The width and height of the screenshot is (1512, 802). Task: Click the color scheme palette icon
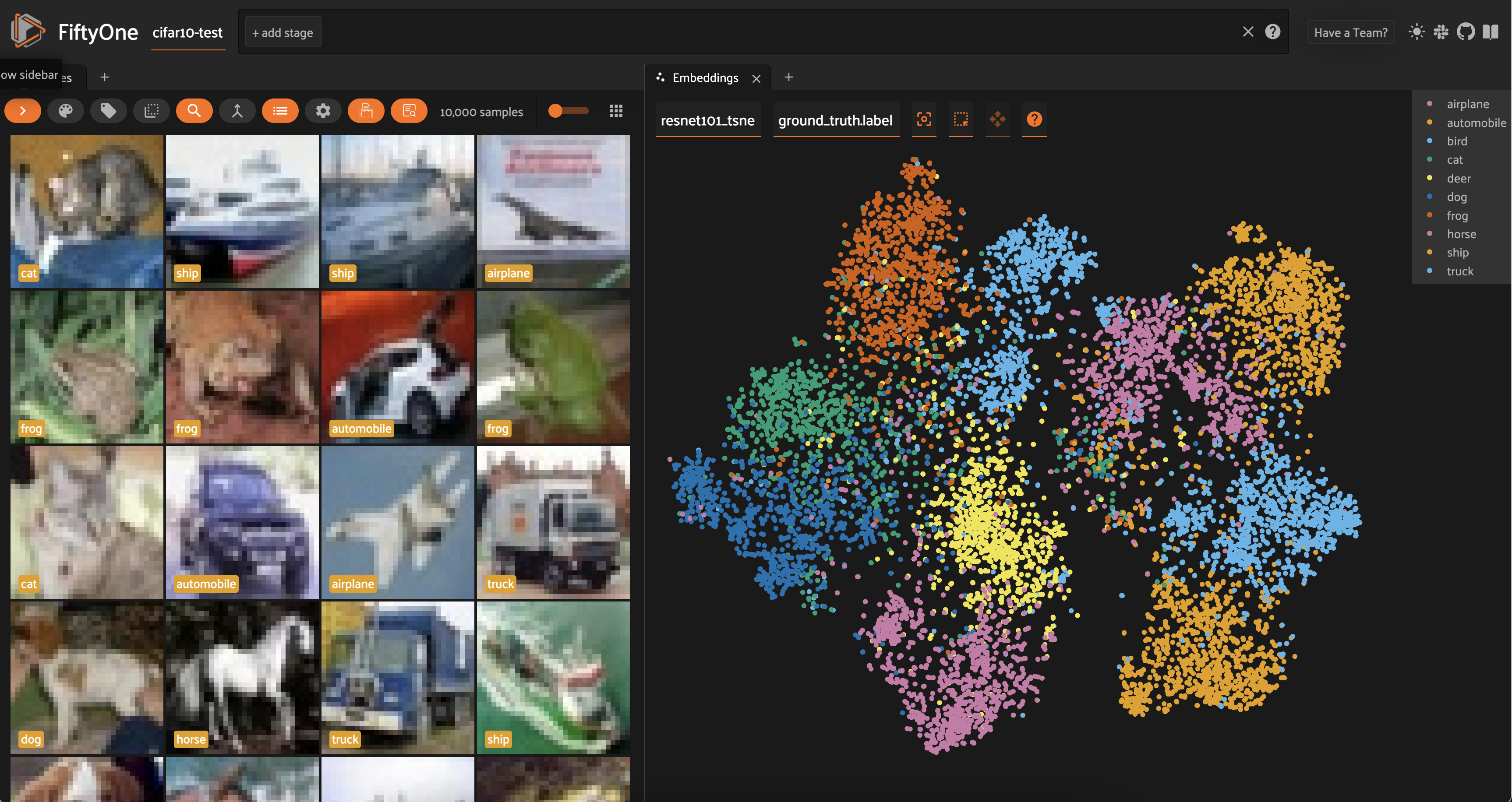point(65,111)
